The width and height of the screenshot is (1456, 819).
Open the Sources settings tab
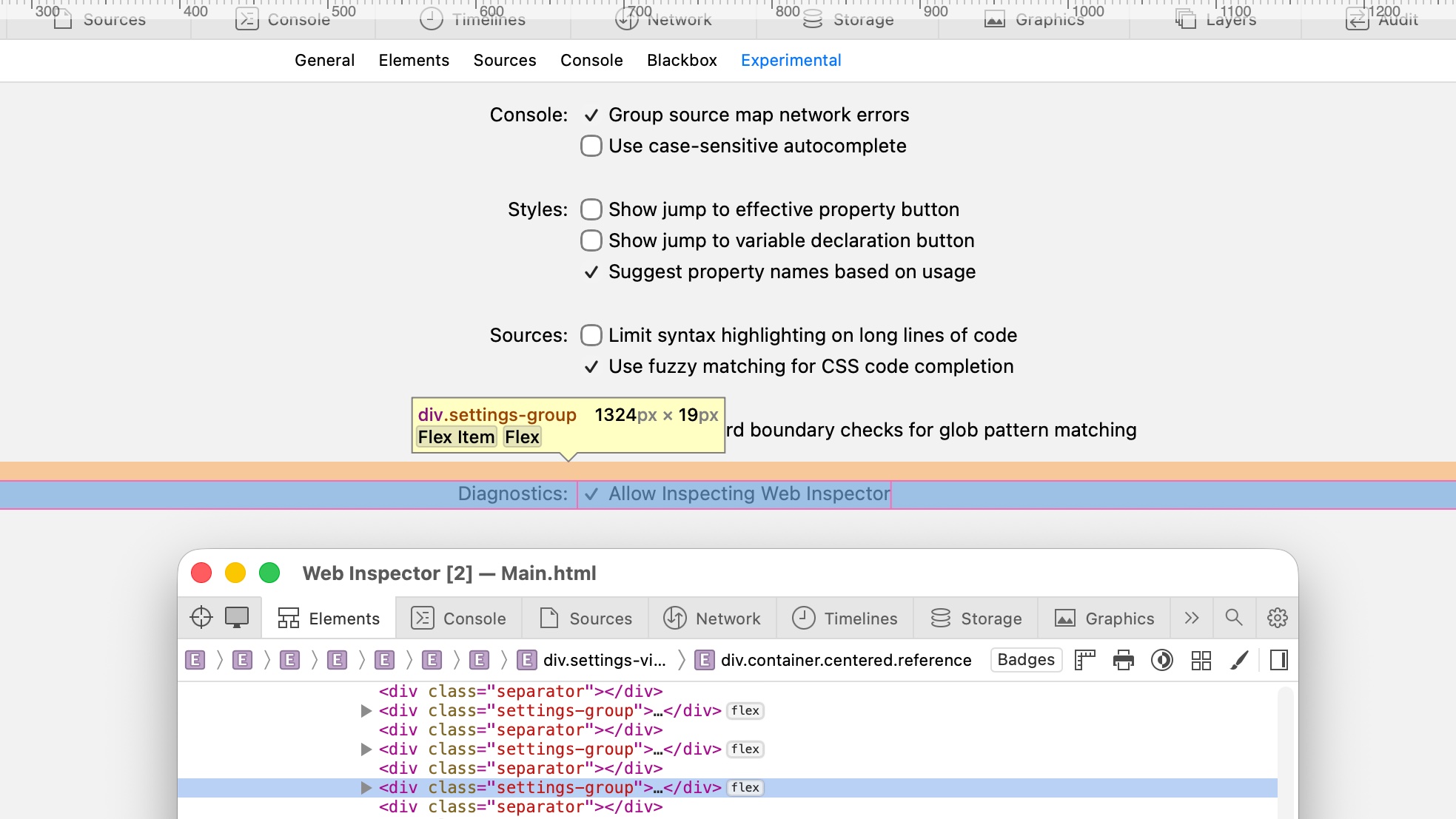point(505,60)
